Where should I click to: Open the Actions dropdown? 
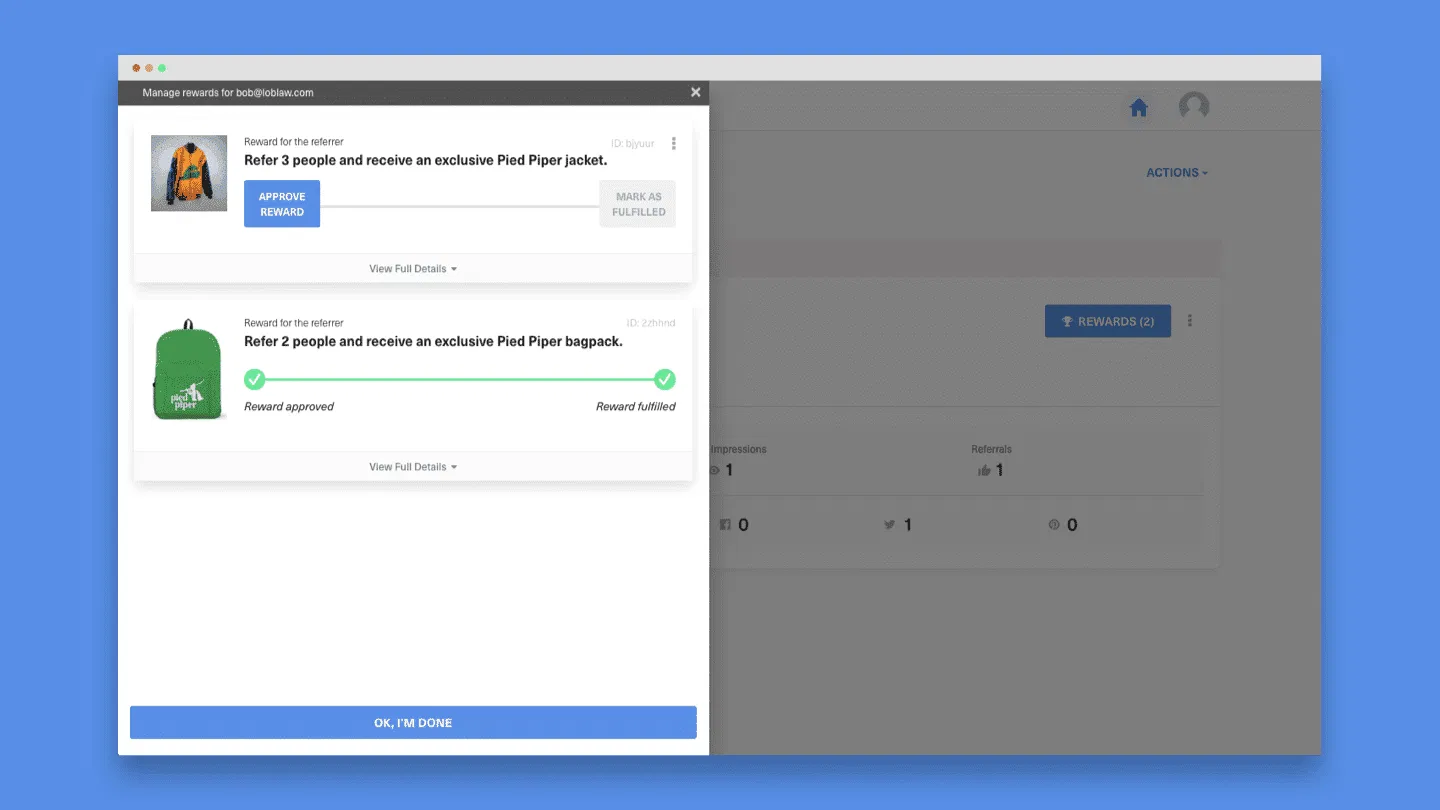1176,173
